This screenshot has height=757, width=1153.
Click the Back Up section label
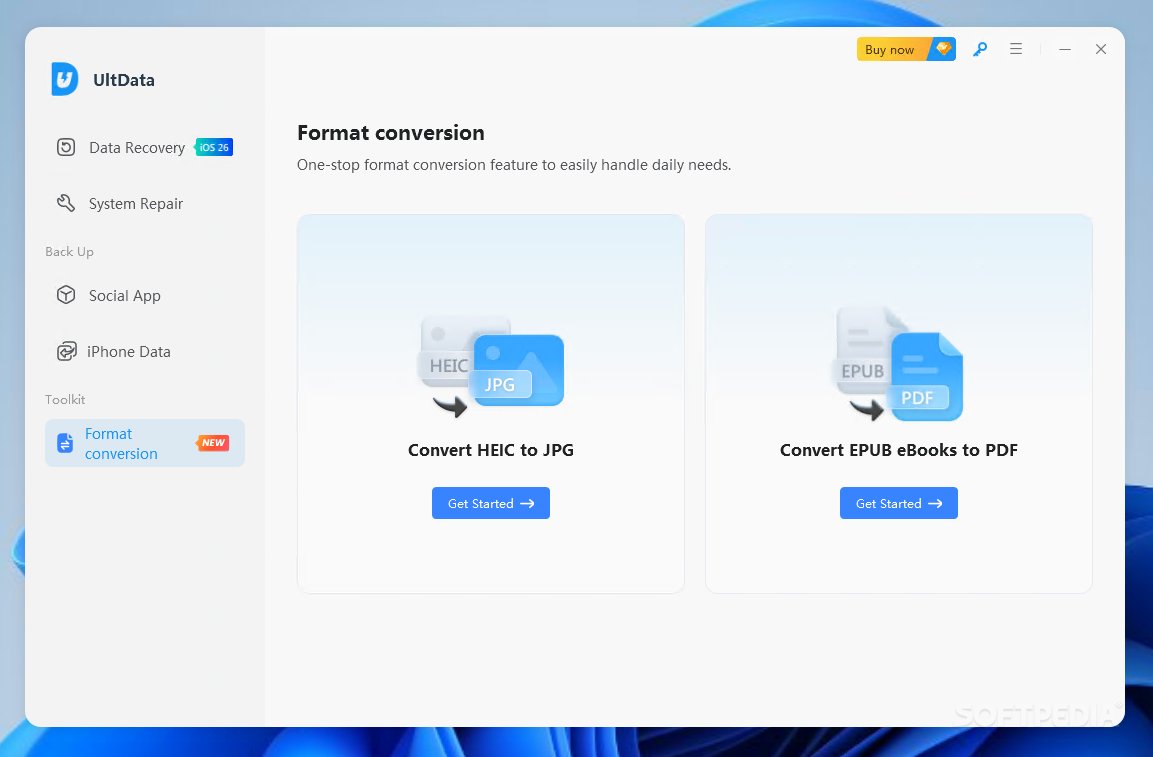pyautogui.click(x=69, y=252)
